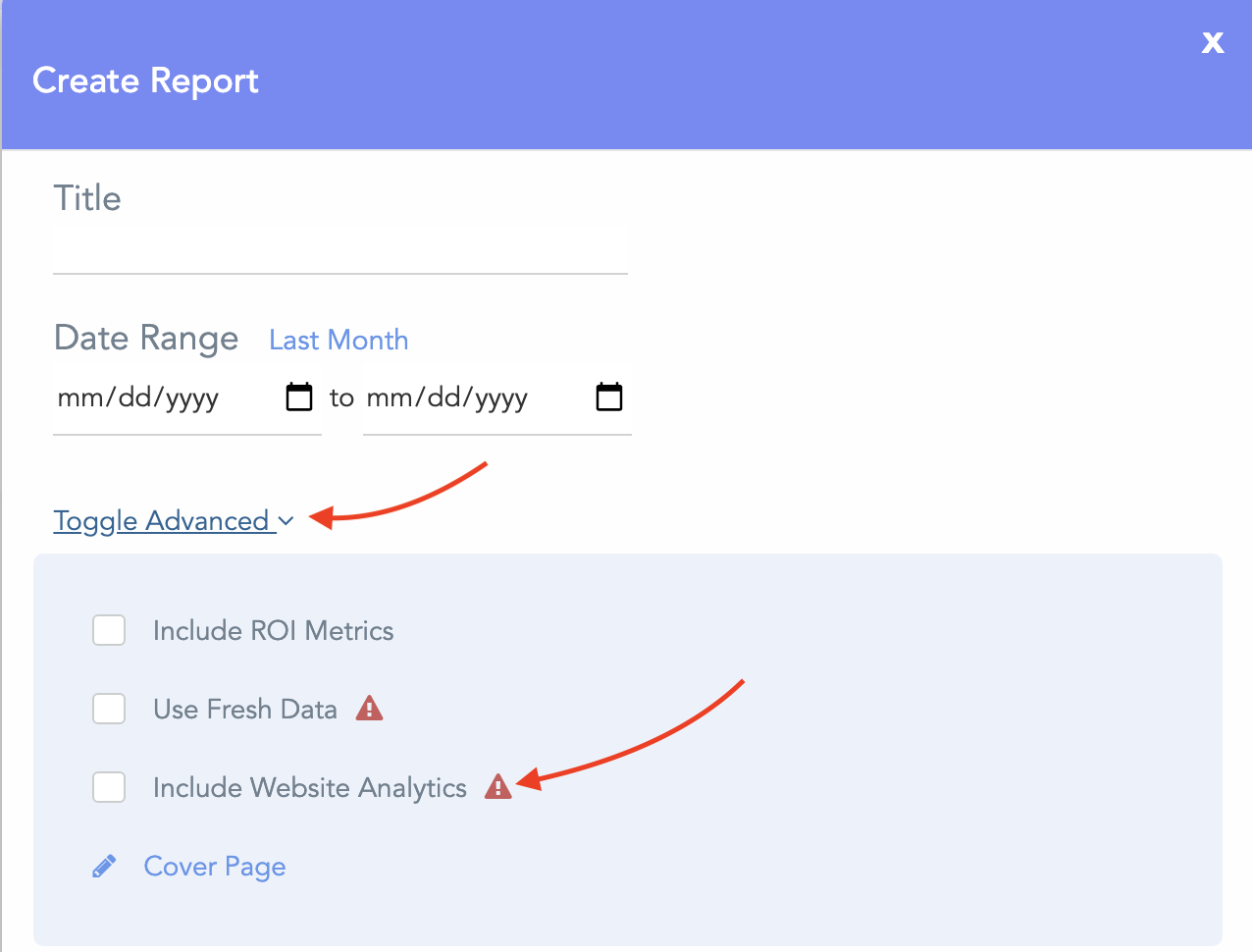Open the end date calendar picker
This screenshot has width=1252, height=952.
(x=608, y=397)
